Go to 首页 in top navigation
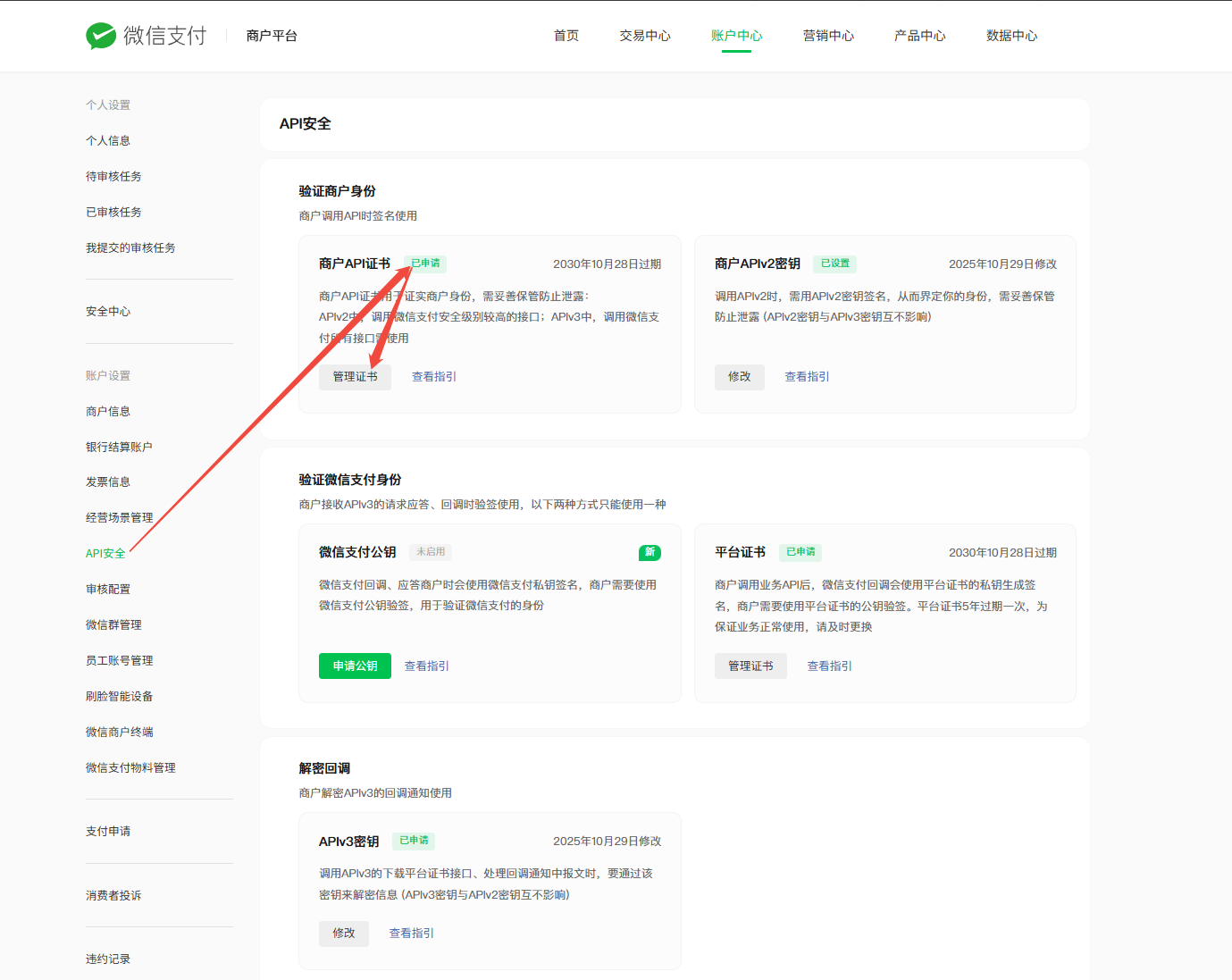 (x=566, y=36)
